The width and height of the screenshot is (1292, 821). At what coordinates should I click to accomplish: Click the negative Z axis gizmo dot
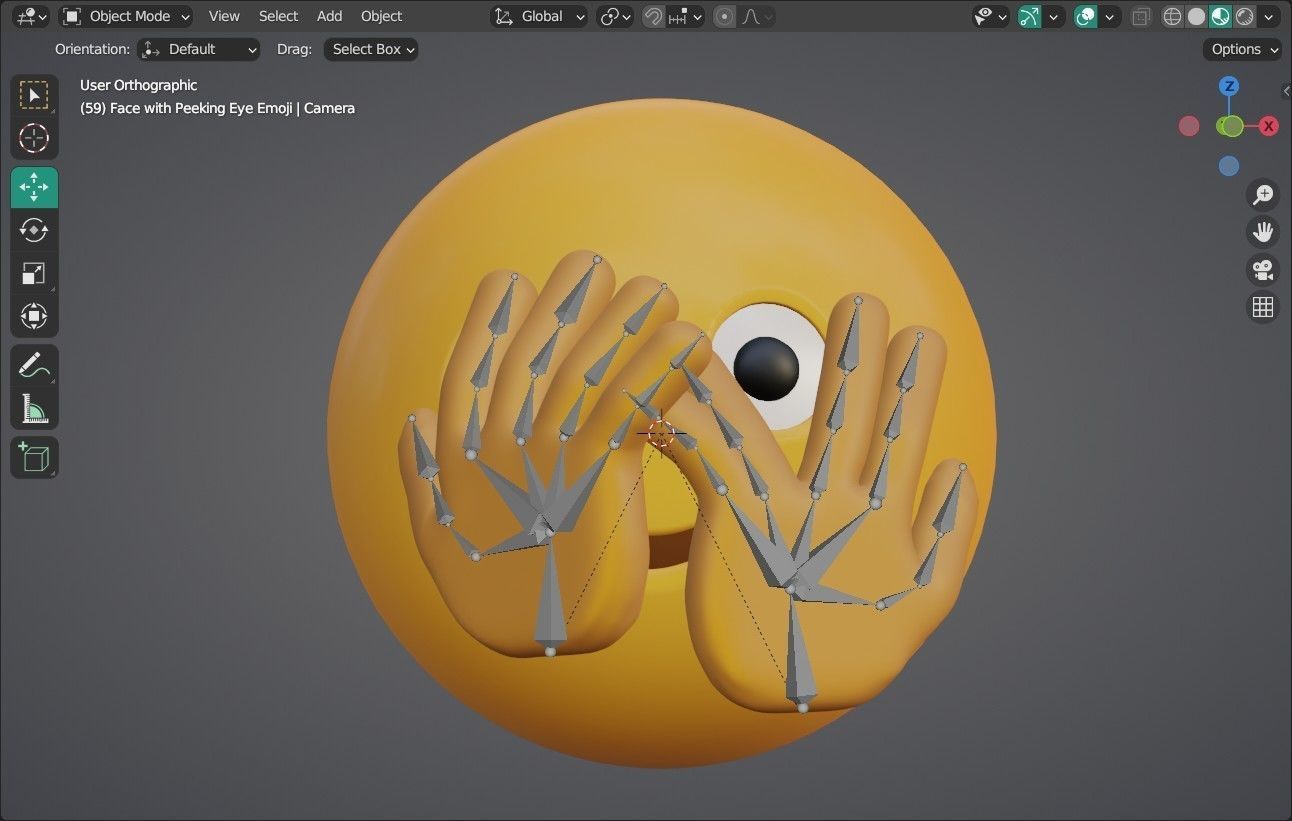pos(1229,166)
